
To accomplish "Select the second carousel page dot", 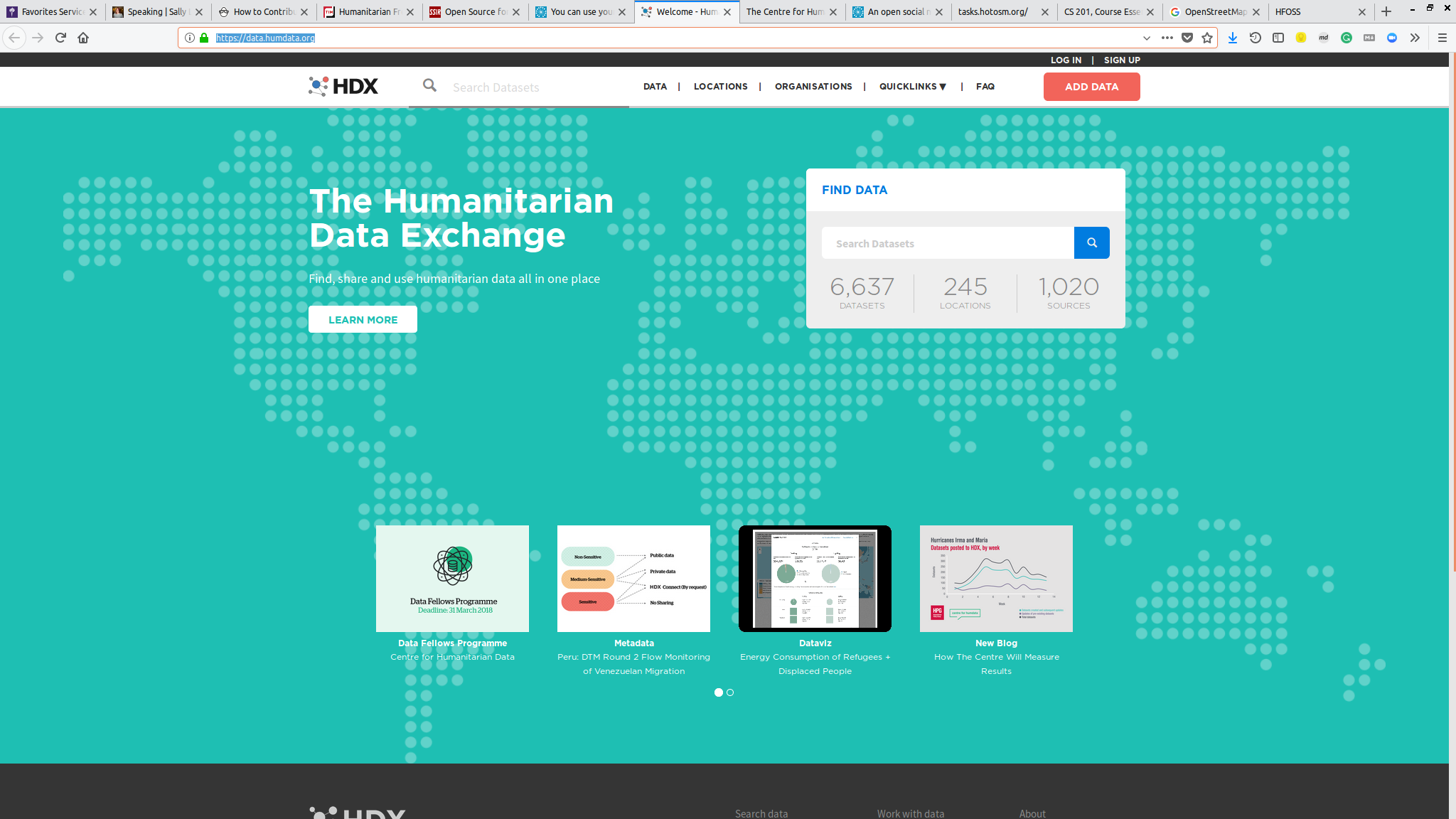I will pyautogui.click(x=730, y=692).
